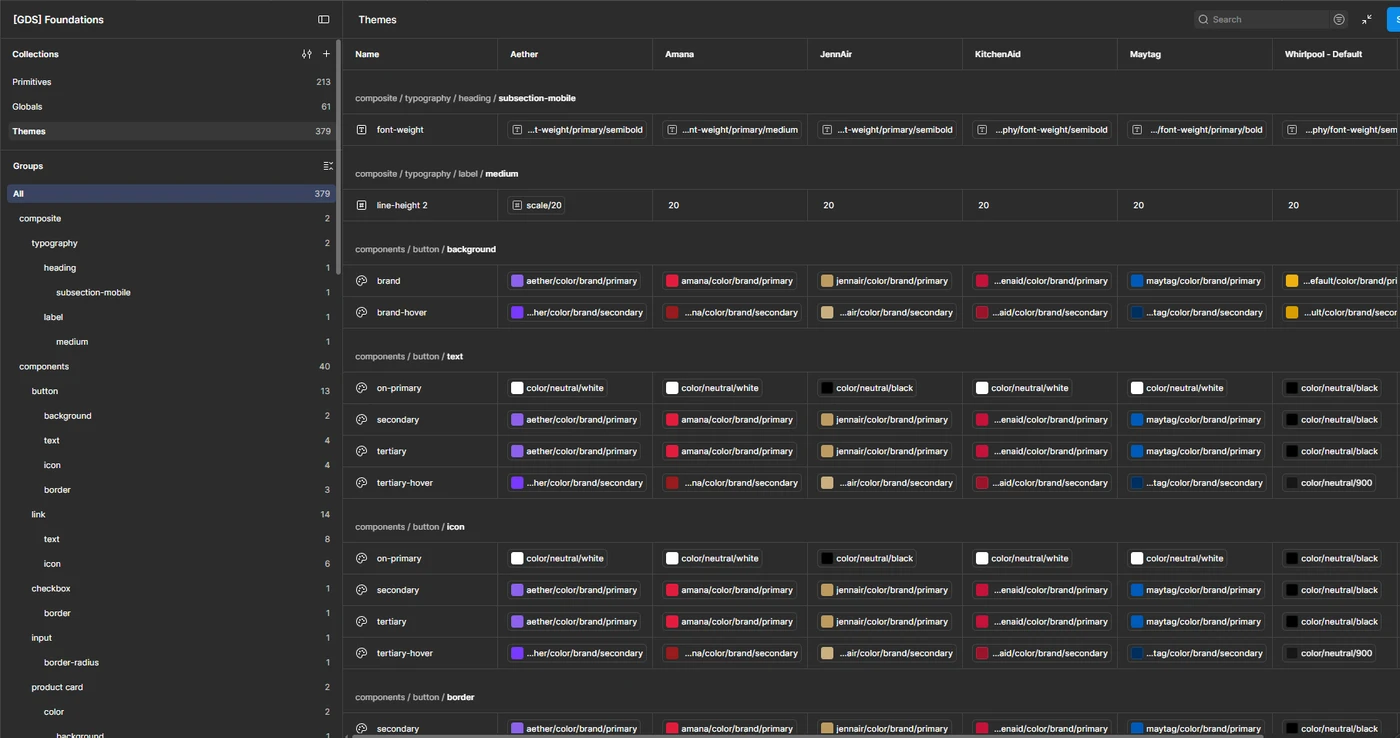Click the JennAir tan swatch in the brand-hover row
Viewport: 1400px width, 738px height.
(827, 313)
